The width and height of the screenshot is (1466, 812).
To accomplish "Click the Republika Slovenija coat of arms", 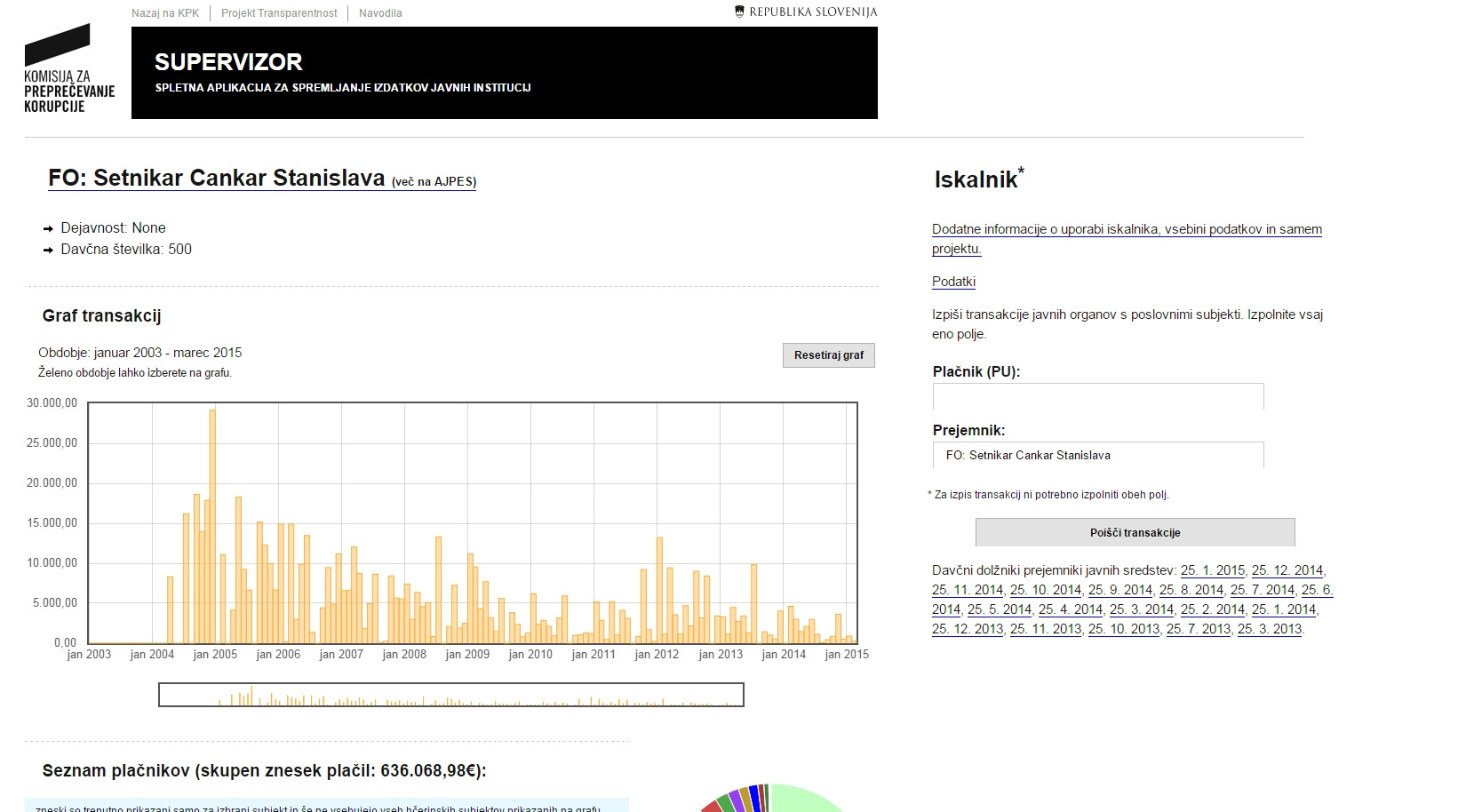I will (739, 12).
